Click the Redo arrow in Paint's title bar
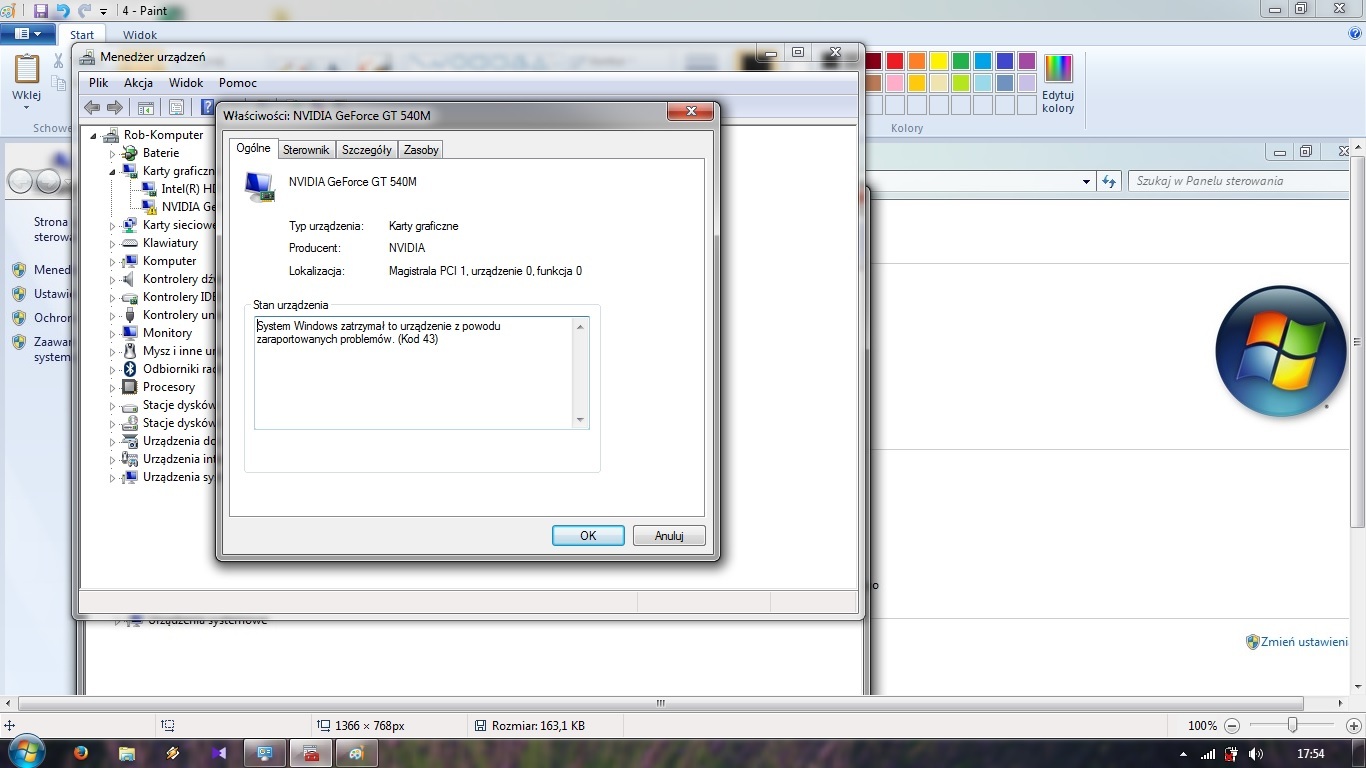 (84, 10)
